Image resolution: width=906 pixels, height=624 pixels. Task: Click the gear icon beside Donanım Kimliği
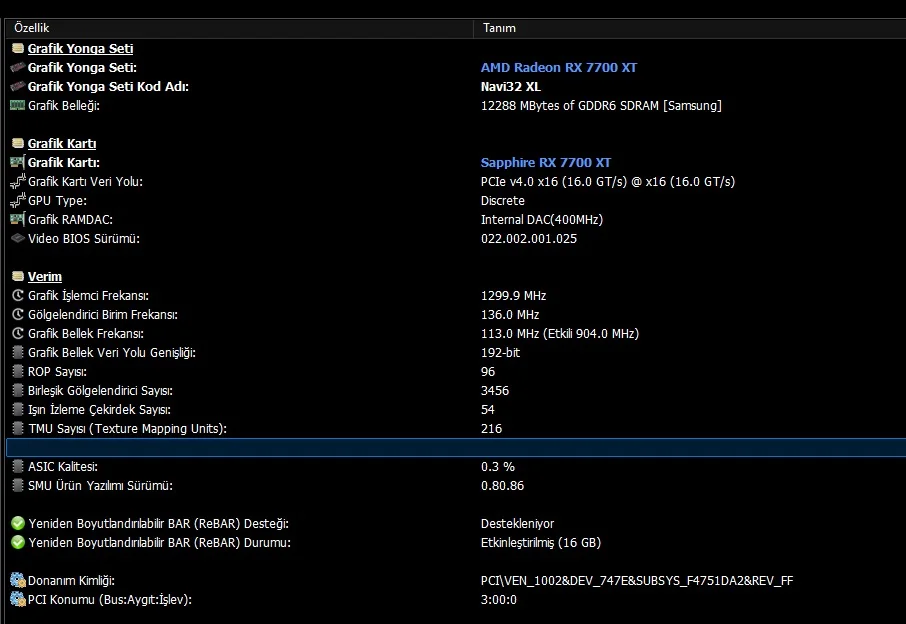click(x=18, y=580)
